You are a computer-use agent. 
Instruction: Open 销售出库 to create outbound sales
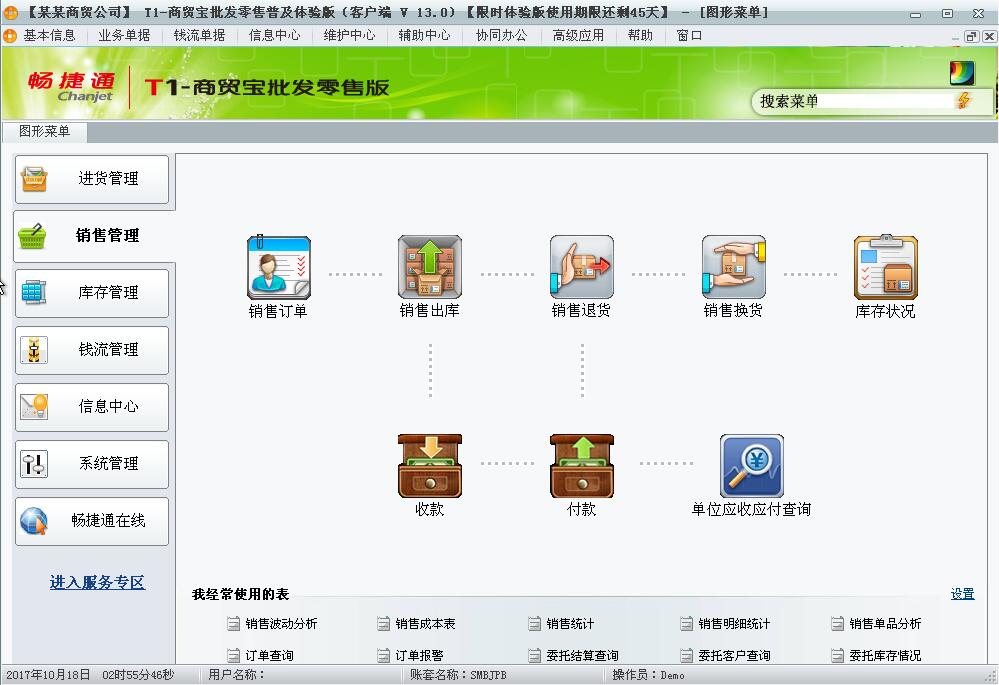click(430, 267)
